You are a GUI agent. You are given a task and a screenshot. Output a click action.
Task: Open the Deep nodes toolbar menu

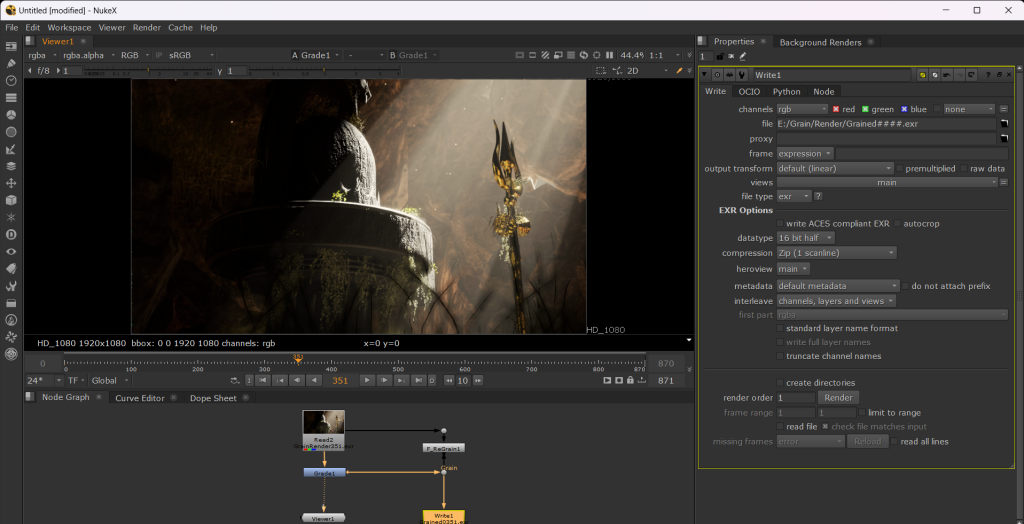[x=10, y=234]
